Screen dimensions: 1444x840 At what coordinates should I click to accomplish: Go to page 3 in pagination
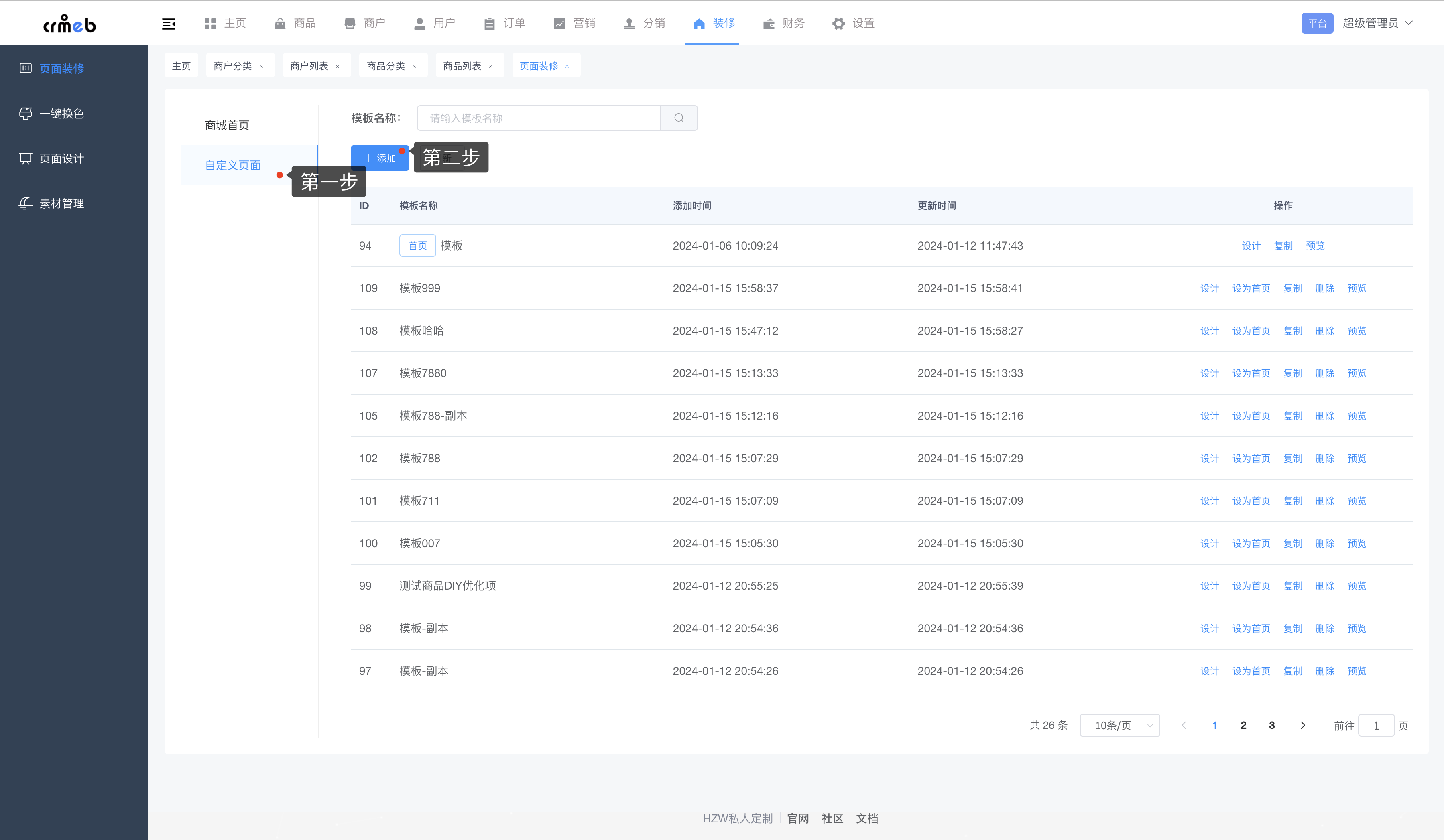[1271, 726]
